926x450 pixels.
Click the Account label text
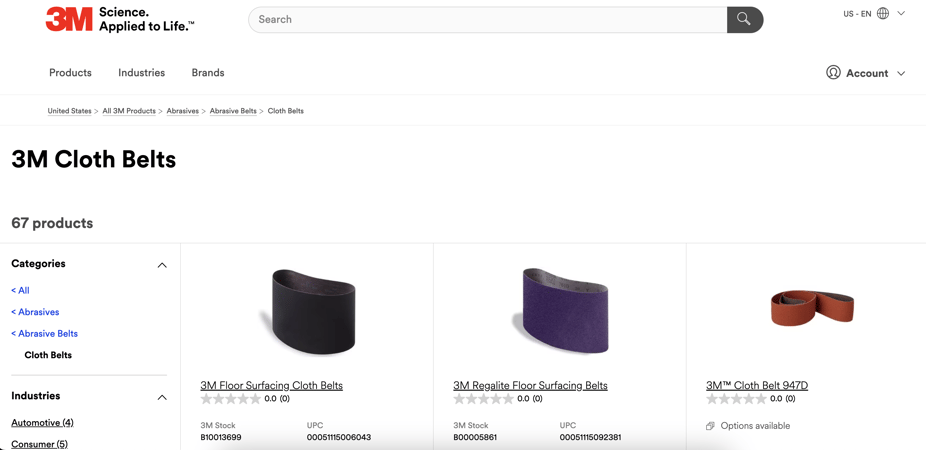pyautogui.click(x=867, y=73)
